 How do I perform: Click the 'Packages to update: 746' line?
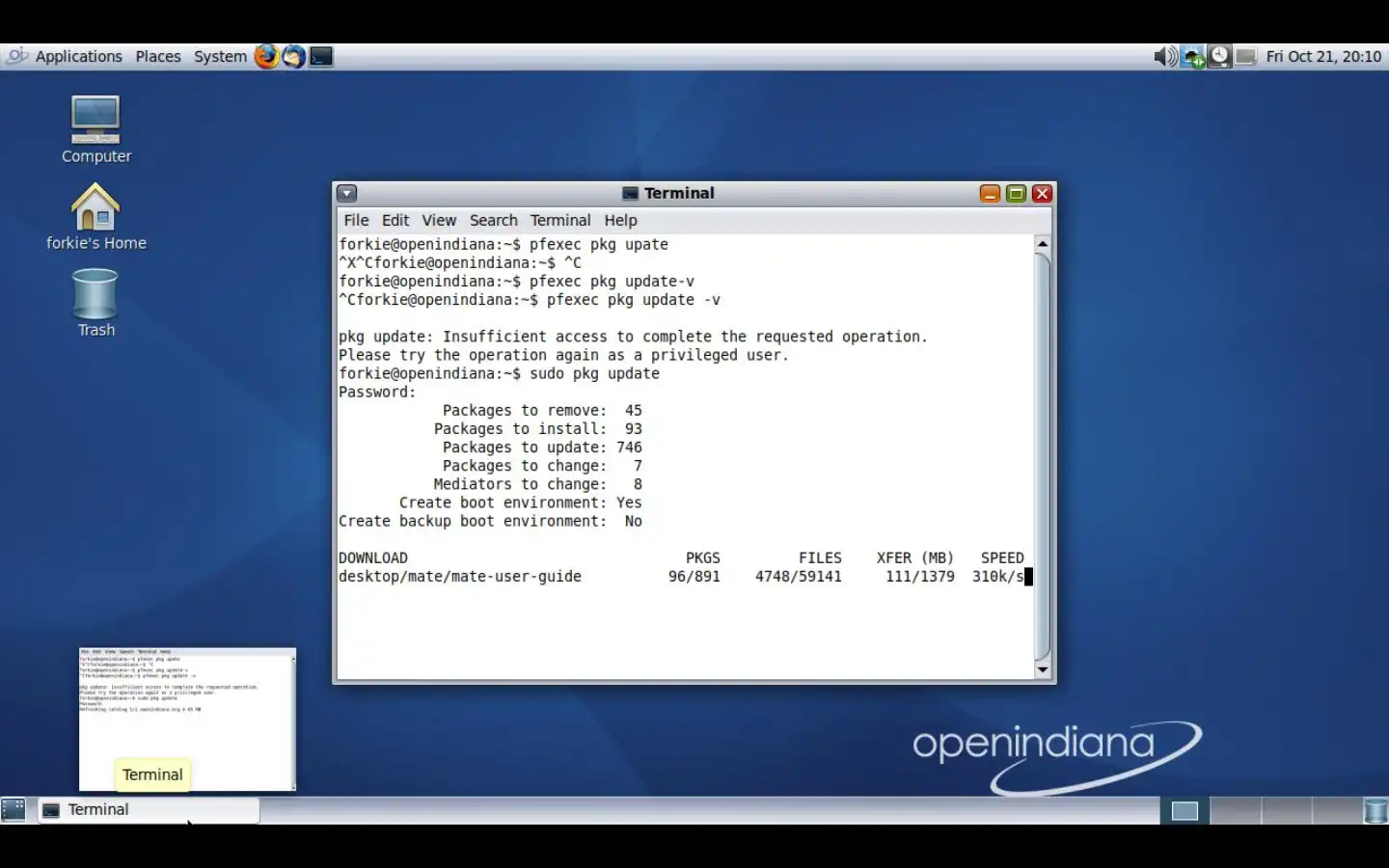point(542,448)
